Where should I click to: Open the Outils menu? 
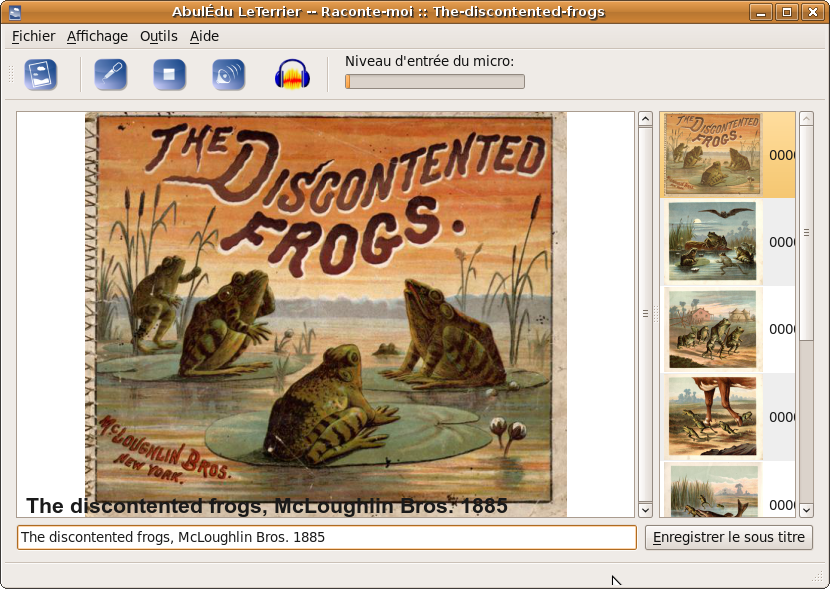pyautogui.click(x=159, y=36)
